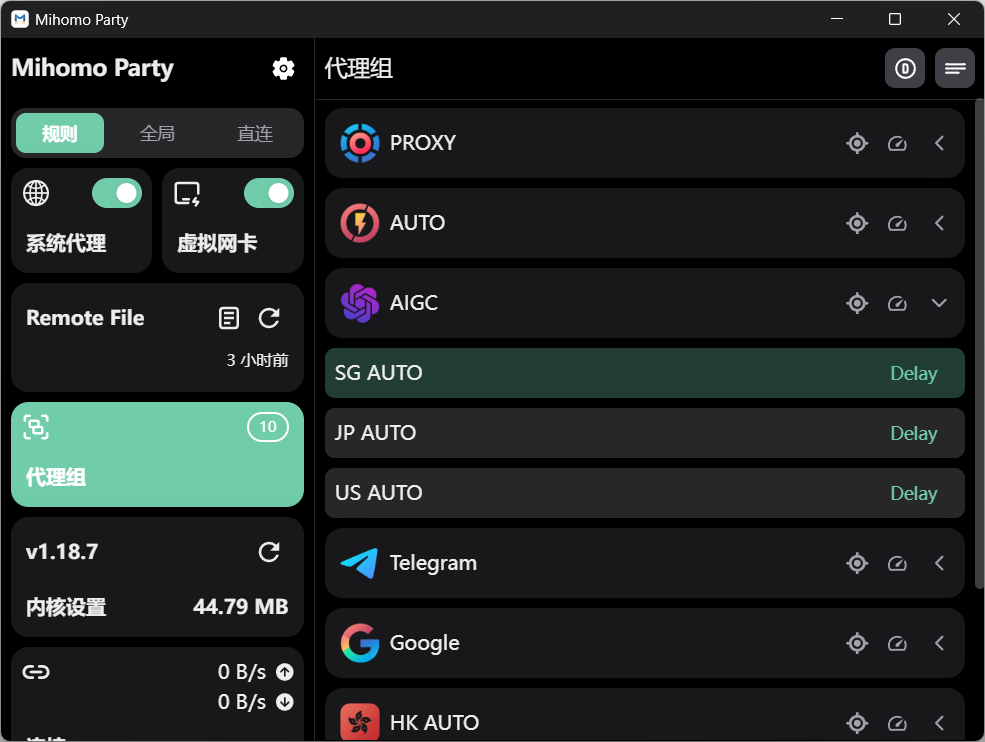Open the settings gear next to Mihomo Party

283,68
